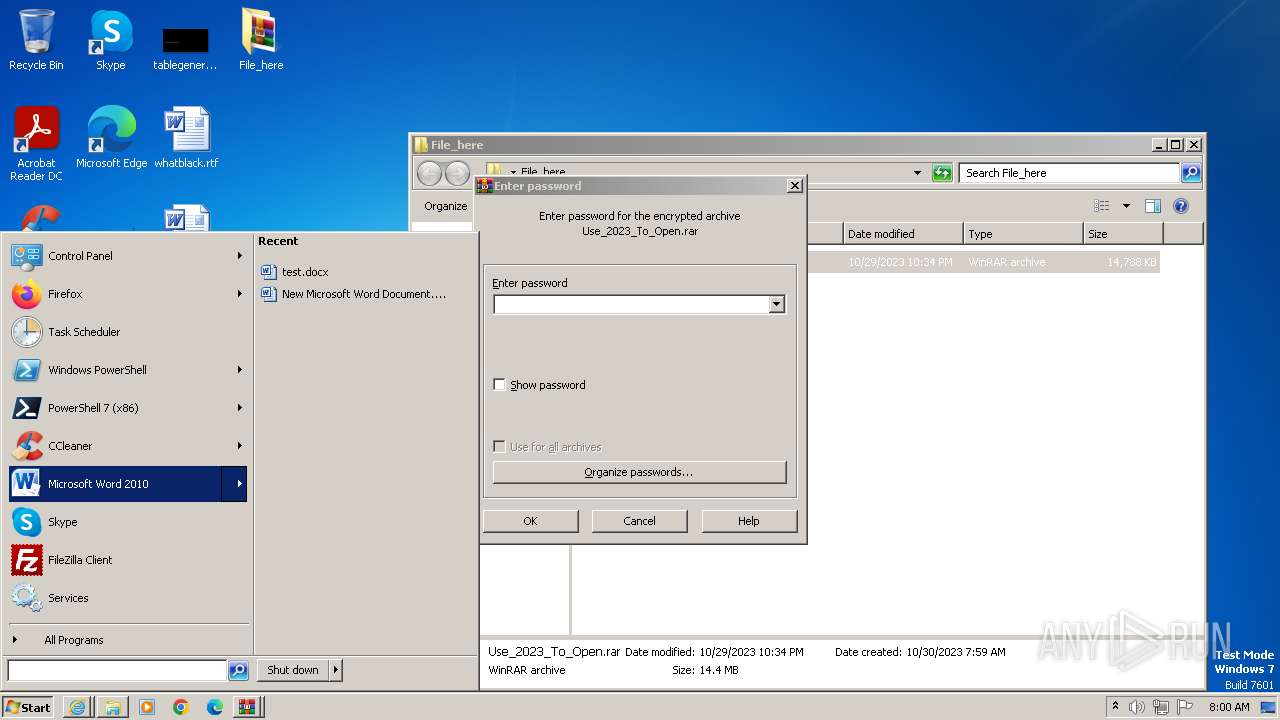Sort files by Date modified column
The width and height of the screenshot is (1280, 720).
[x=903, y=234]
